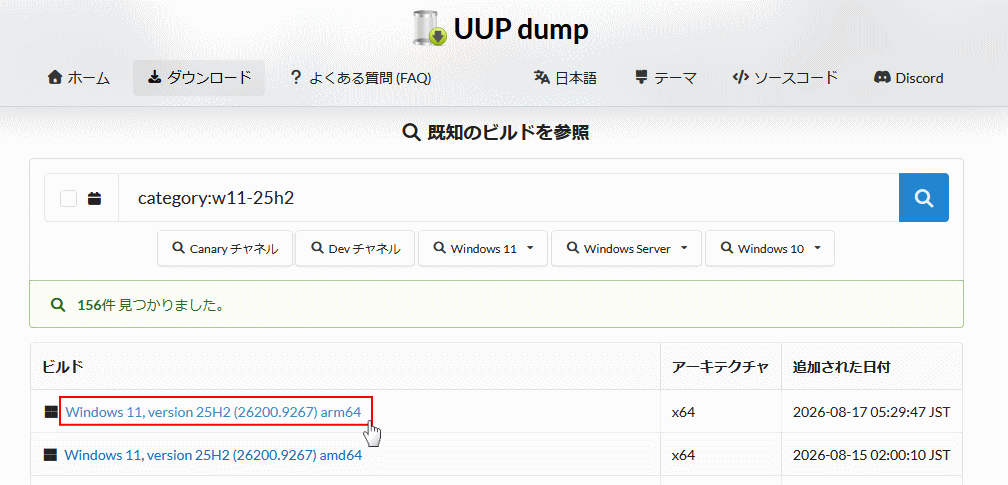Click the calendar icon beside the checkbox

tap(94, 198)
